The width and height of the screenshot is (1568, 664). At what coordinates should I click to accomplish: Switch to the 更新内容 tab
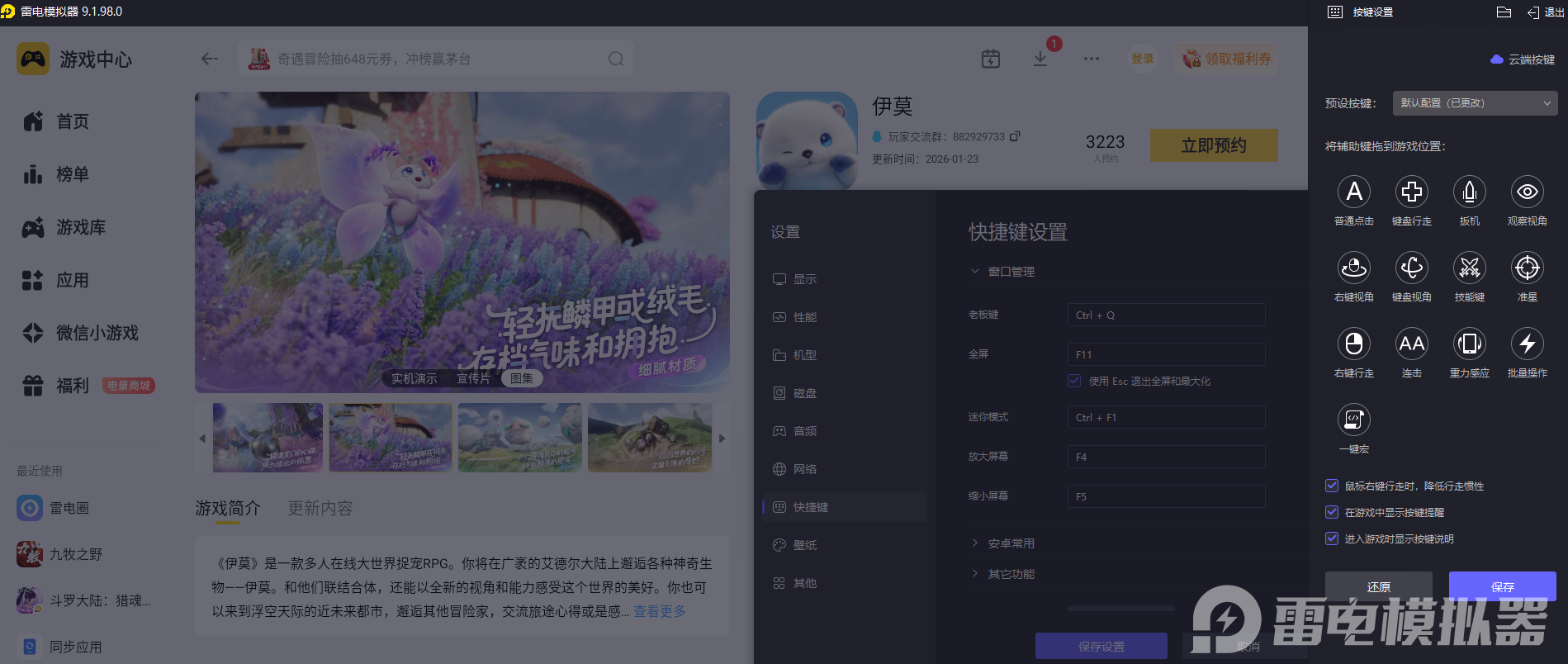(x=320, y=508)
